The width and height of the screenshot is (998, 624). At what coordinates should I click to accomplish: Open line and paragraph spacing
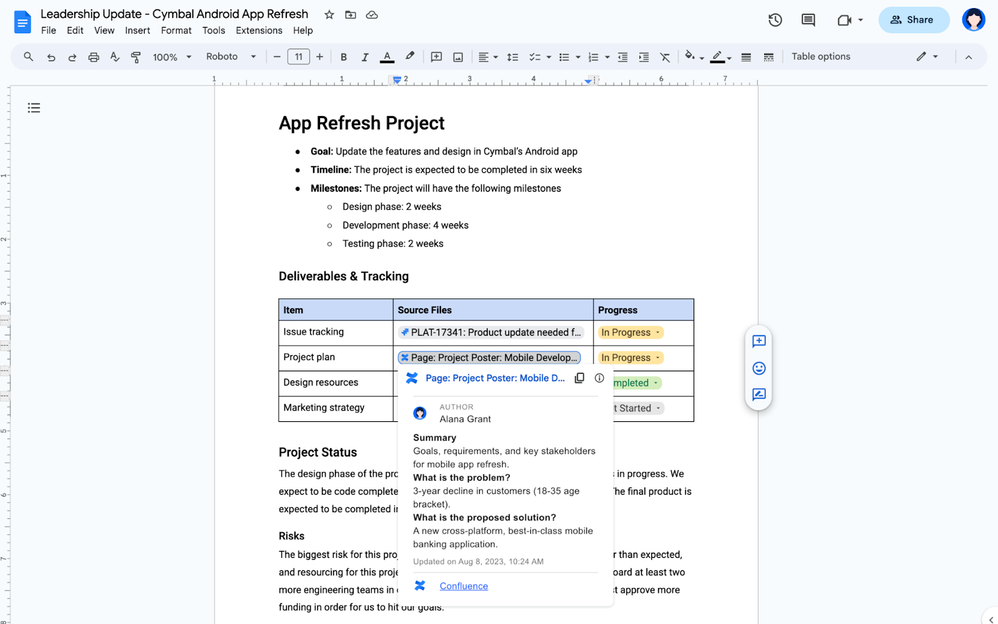pos(512,57)
